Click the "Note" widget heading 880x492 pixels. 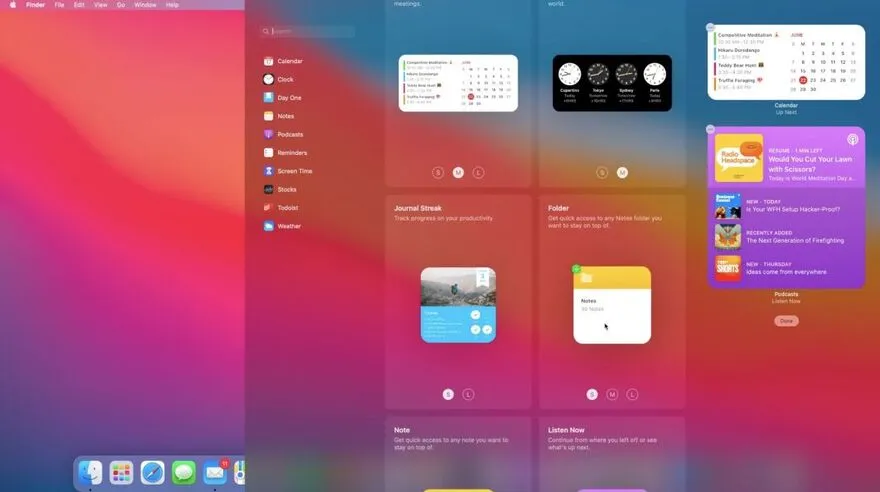402,430
